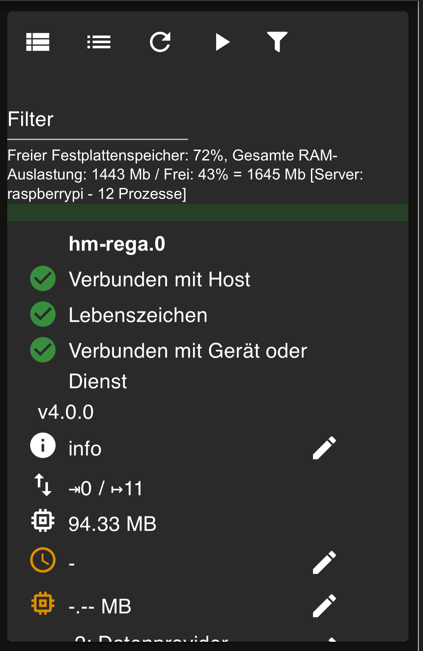This screenshot has width=423, height=651.
Task: Switch to table view icon
Action: 38,42
